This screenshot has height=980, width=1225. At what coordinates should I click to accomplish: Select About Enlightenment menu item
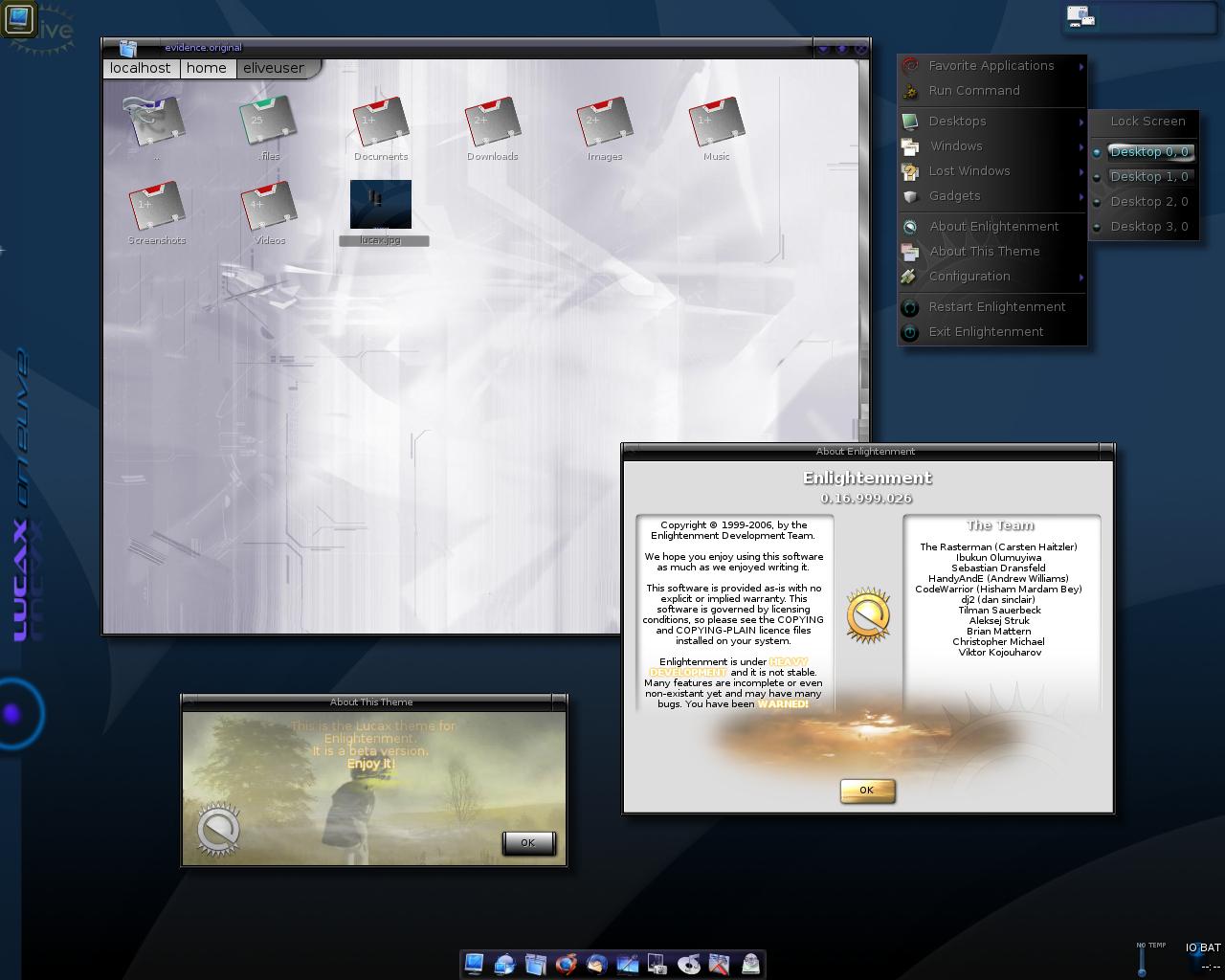pyautogui.click(x=992, y=227)
